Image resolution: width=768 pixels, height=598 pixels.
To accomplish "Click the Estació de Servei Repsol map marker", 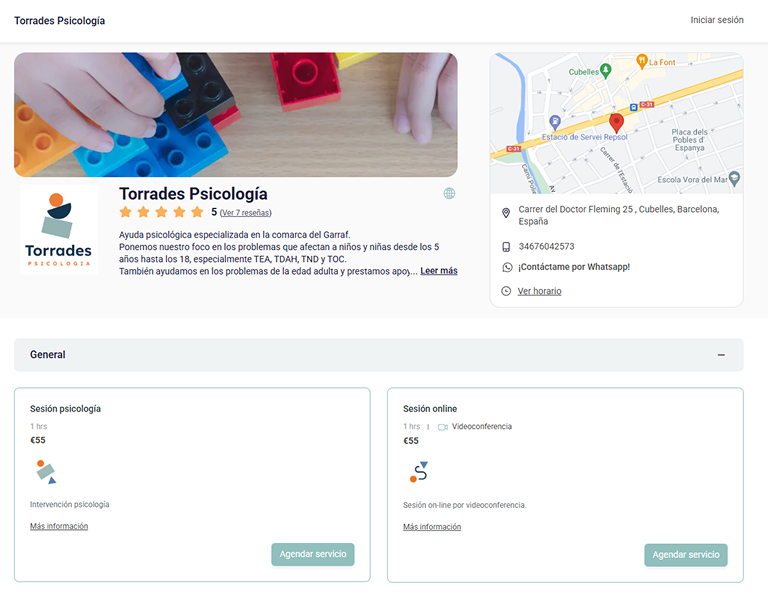I will tap(554, 122).
